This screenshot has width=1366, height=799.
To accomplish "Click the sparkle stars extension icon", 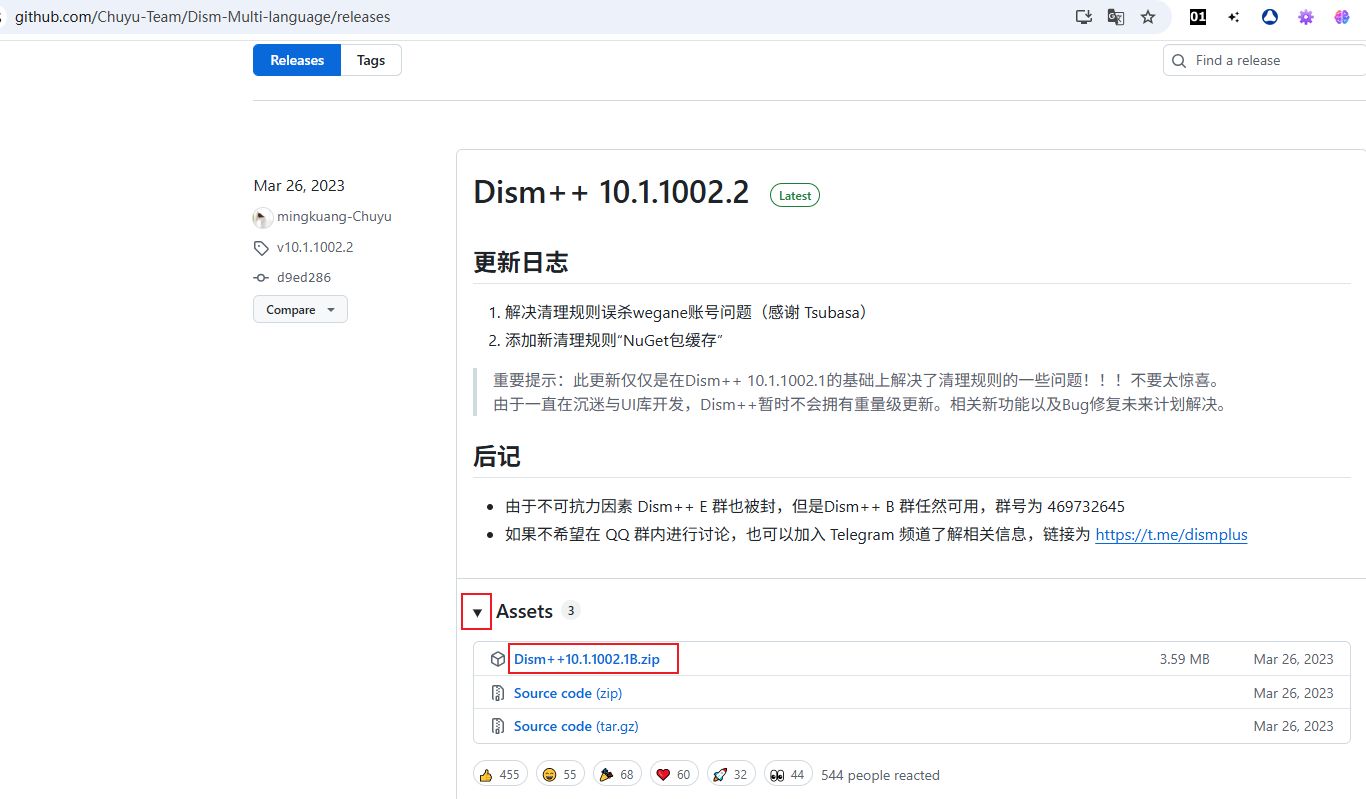I will pyautogui.click(x=1234, y=17).
